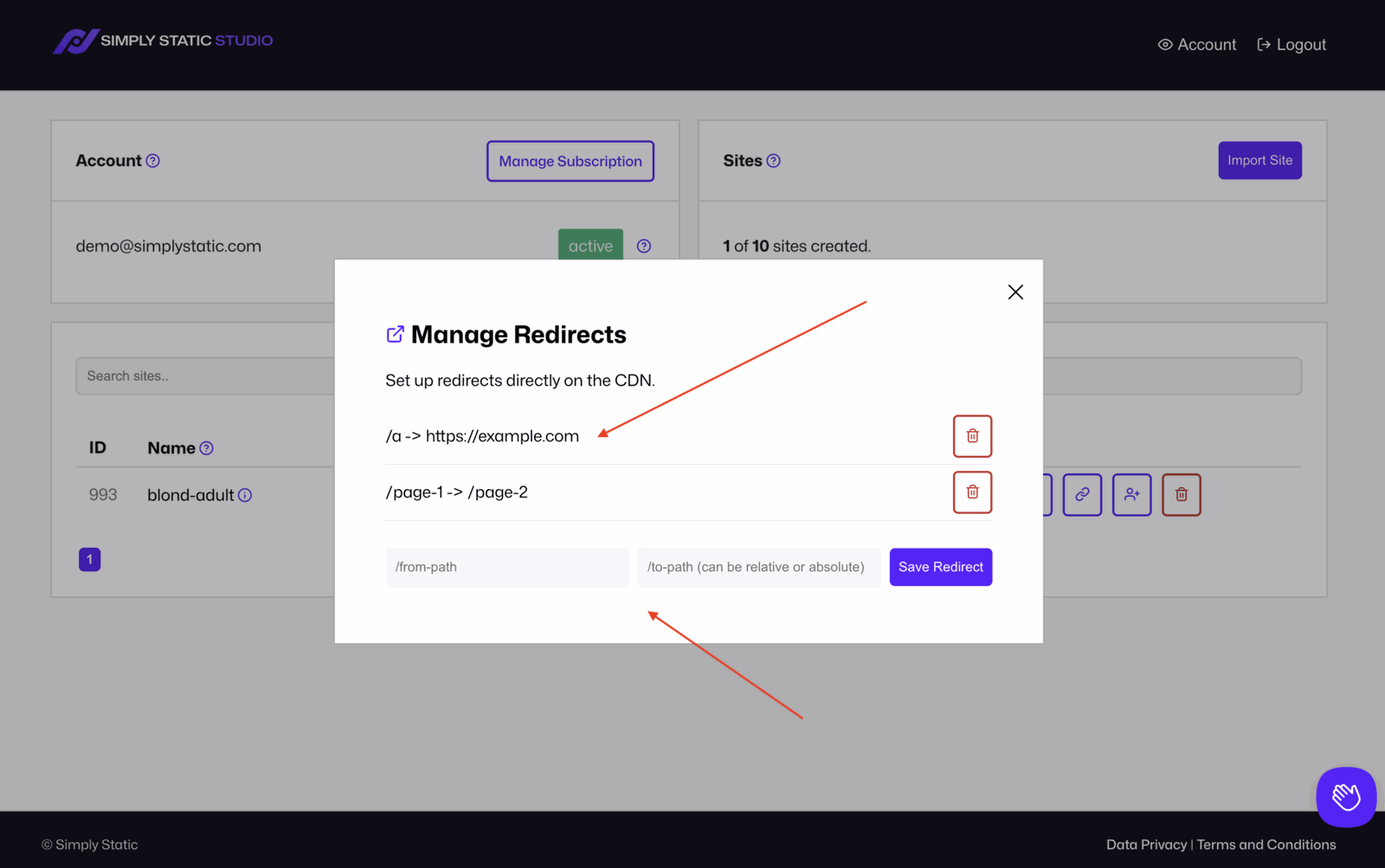Click the help icon beside the active badge

tap(643, 246)
